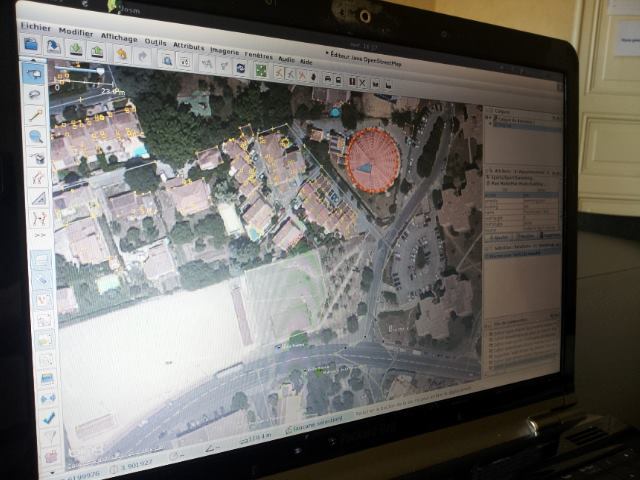
Task: Select the highlighted layer row in Calques
Action: pyautogui.click(x=526, y=125)
